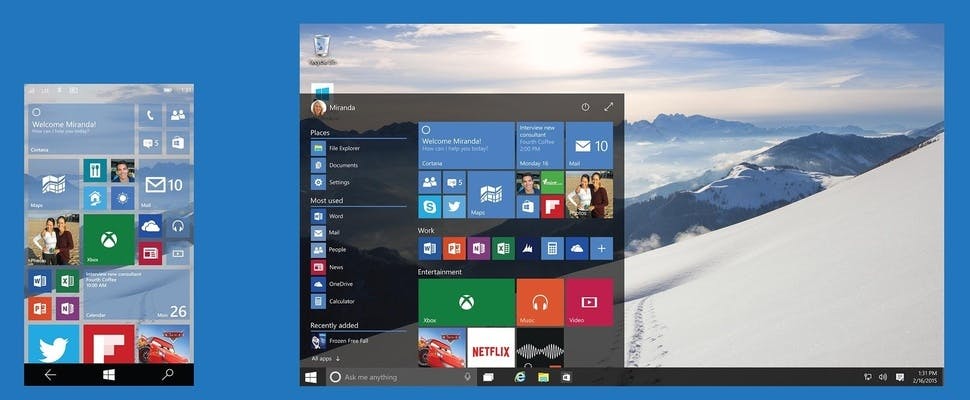Click the 1:31 PM taskbar clock
Image resolution: width=970 pixels, height=400 pixels.
click(924, 377)
